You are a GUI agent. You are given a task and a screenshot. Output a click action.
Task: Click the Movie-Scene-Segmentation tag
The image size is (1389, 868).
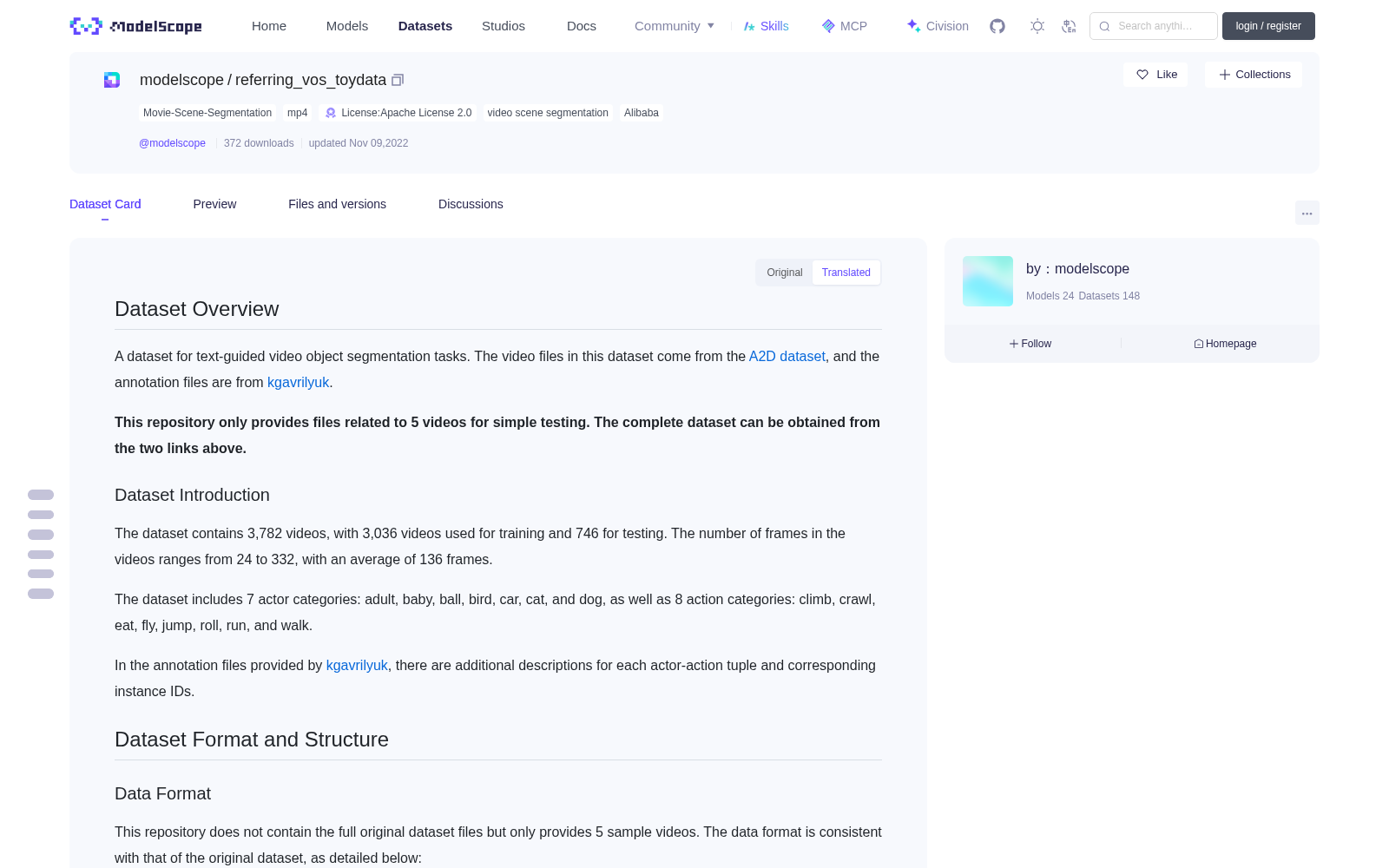[207, 113]
